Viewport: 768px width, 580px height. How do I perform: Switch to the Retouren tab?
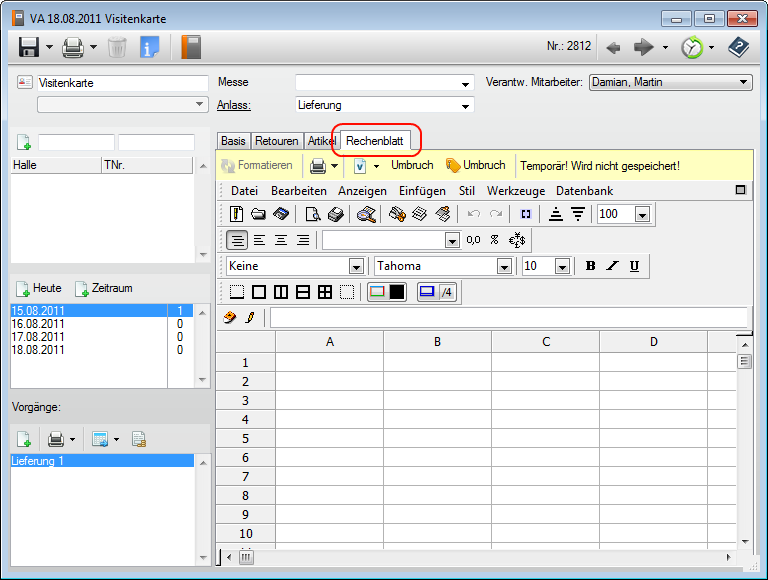(276, 141)
